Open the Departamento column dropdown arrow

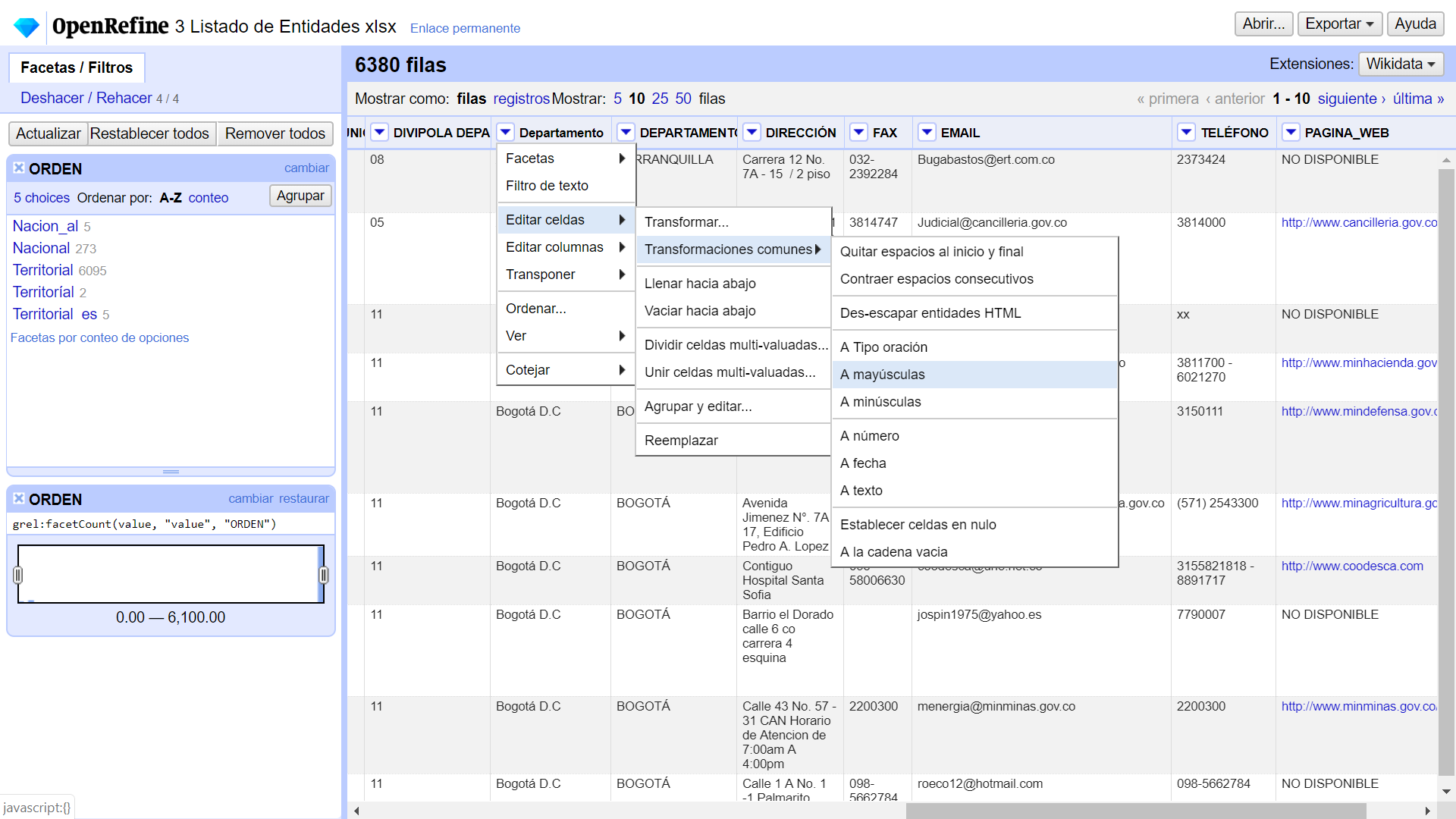tap(506, 133)
